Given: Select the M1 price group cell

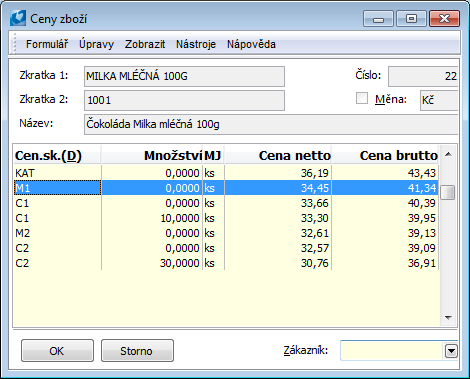Looking at the screenshot, I should [57, 188].
